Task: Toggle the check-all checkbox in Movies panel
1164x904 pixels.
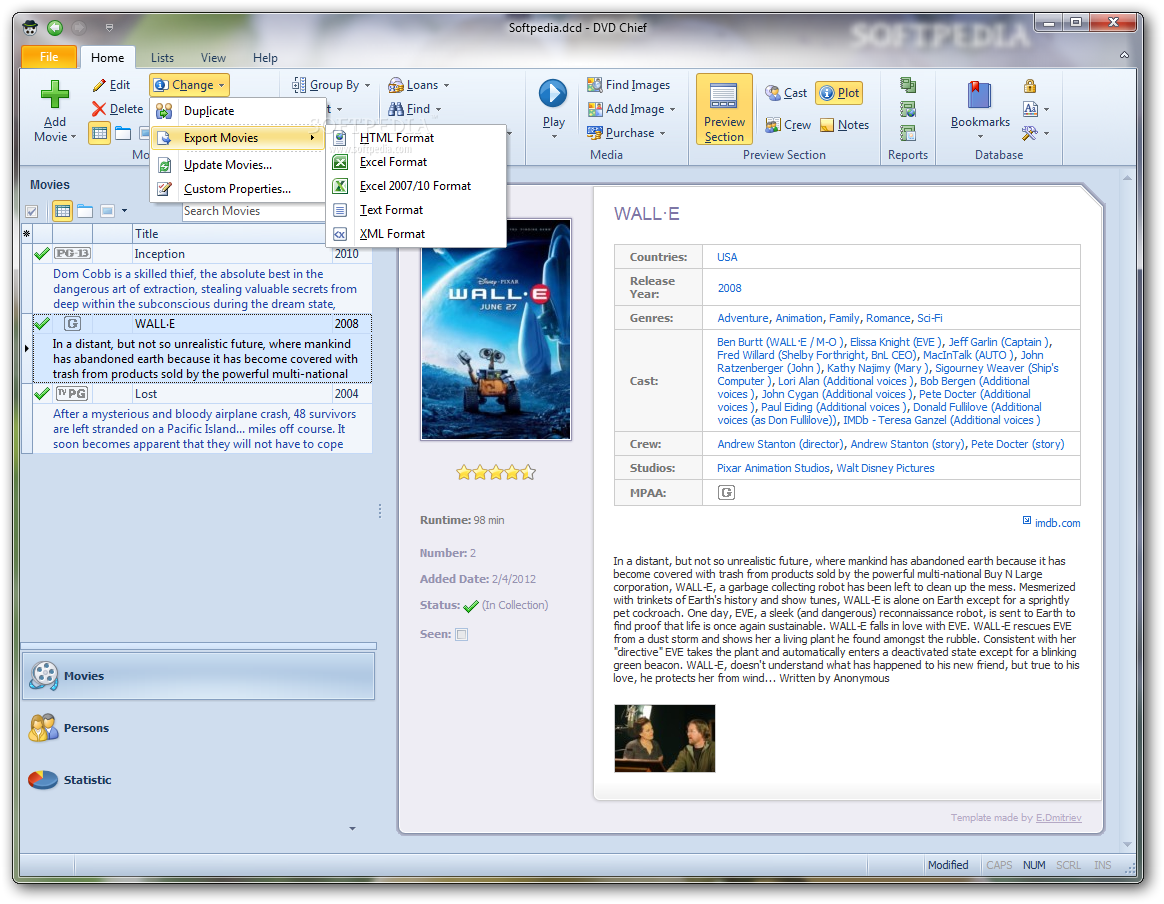Action: coord(32,212)
